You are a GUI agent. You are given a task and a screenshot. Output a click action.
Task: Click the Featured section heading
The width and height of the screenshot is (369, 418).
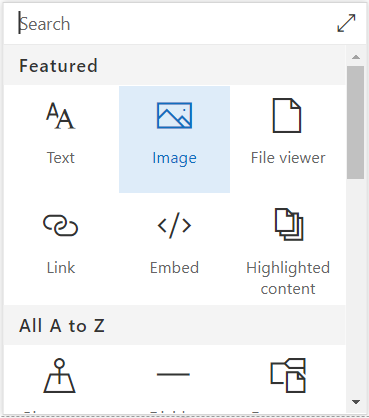click(x=58, y=65)
